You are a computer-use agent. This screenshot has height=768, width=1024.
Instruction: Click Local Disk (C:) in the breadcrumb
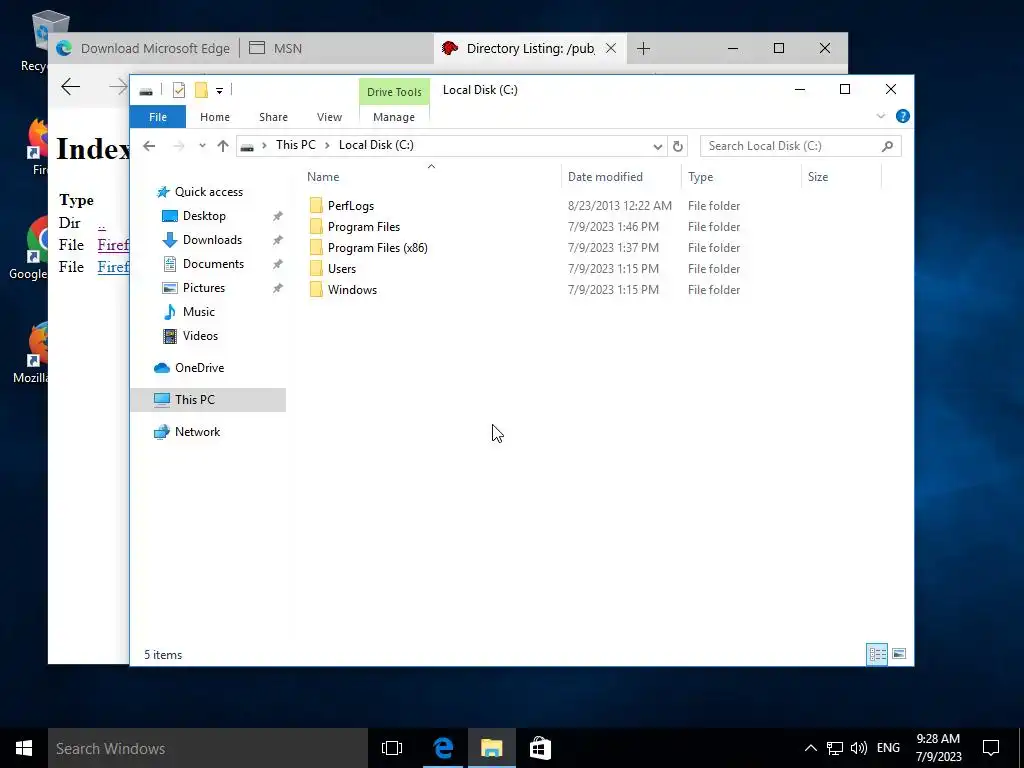pos(376,145)
